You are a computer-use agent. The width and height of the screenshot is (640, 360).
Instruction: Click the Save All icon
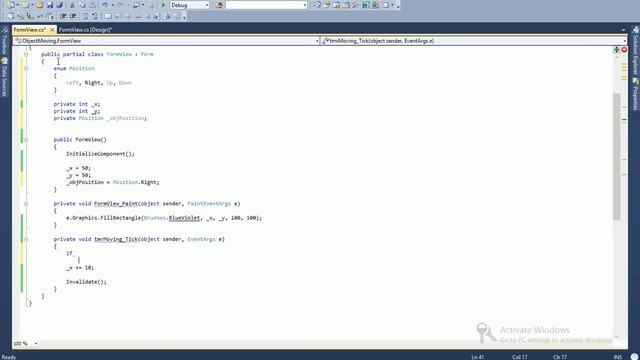[x=60, y=5]
